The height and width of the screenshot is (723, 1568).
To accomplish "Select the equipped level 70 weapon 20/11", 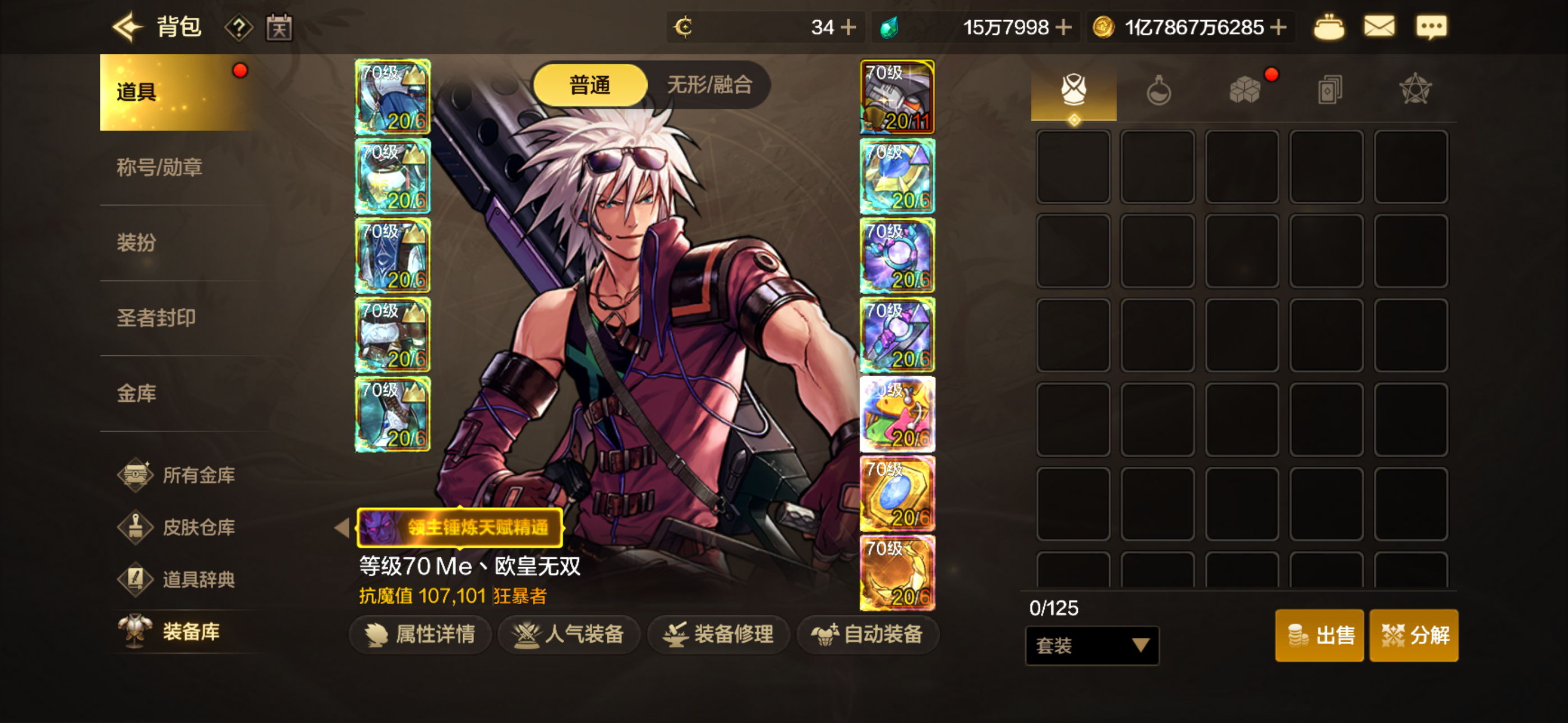I will click(x=897, y=97).
